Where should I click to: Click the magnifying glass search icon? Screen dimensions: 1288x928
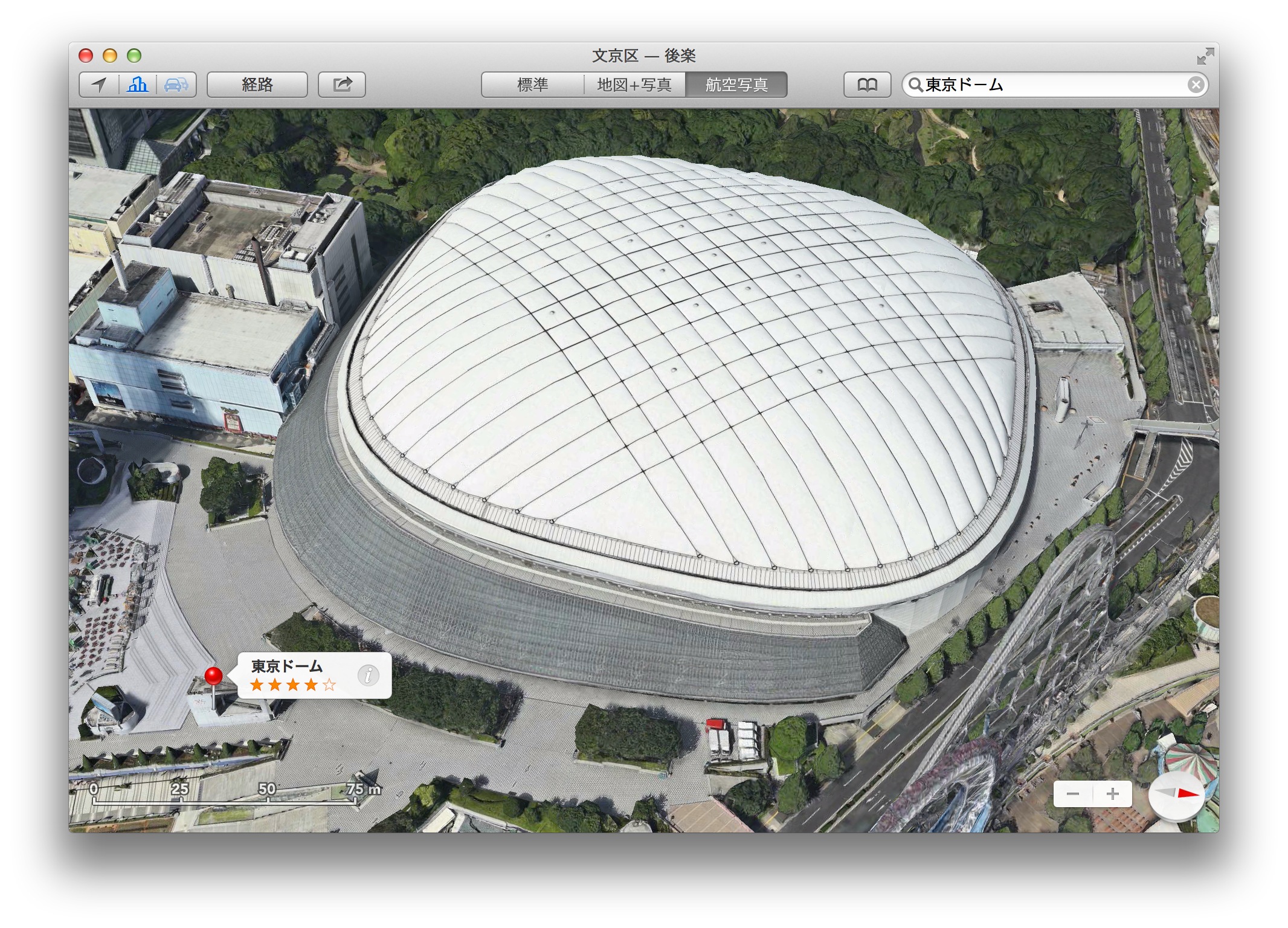[916, 85]
